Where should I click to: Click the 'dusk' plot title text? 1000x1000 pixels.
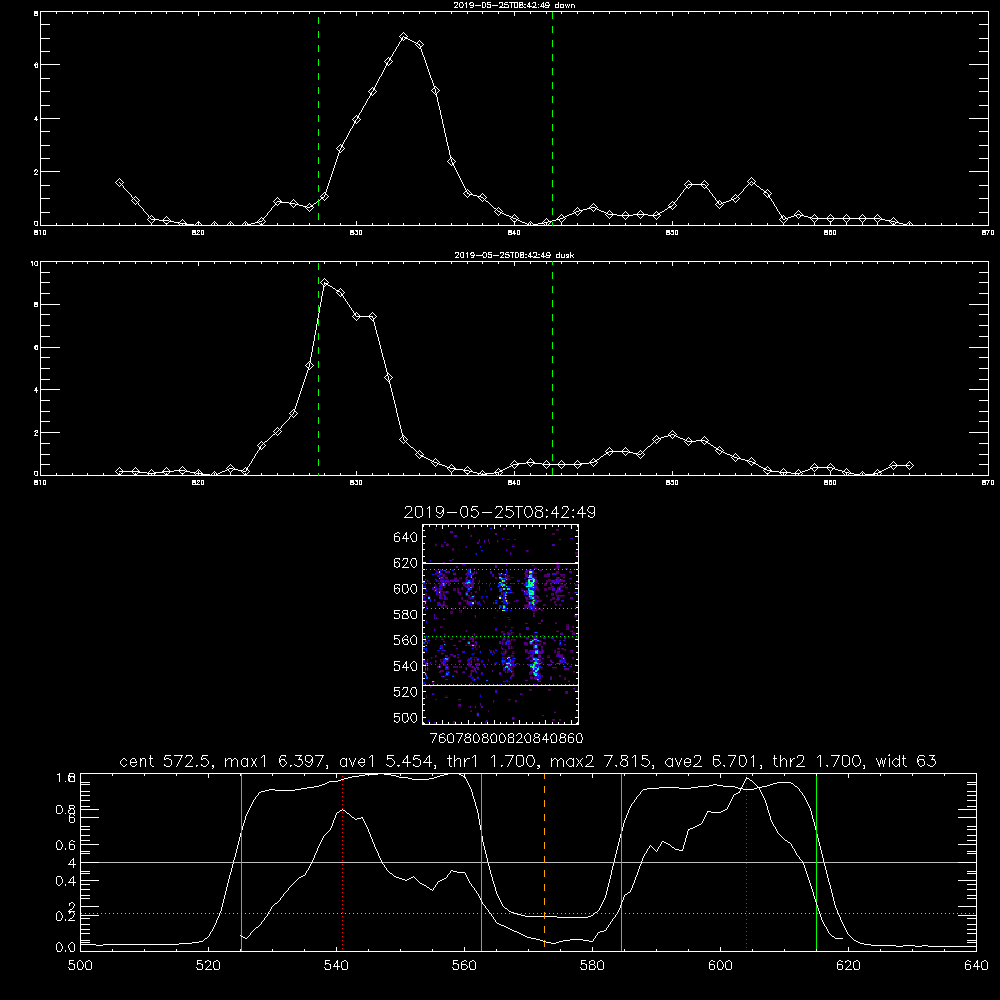point(514,255)
